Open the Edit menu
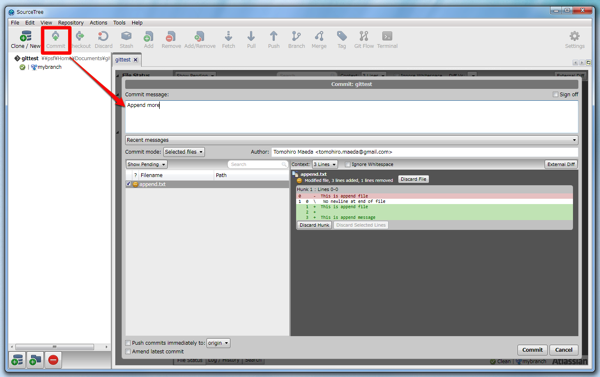600x377 pixels. point(30,23)
